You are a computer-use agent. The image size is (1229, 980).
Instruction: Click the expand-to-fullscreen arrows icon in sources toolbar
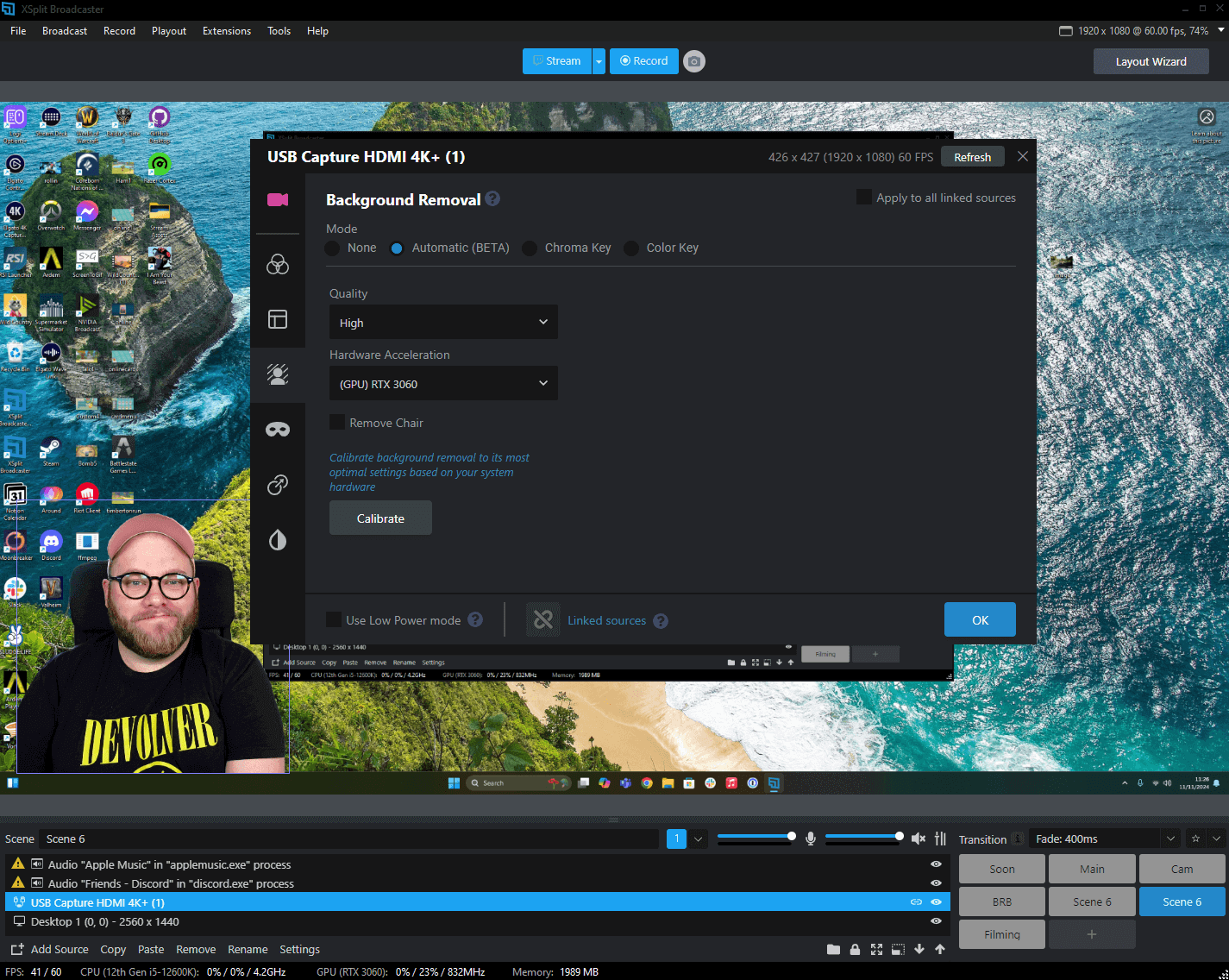(x=876, y=949)
